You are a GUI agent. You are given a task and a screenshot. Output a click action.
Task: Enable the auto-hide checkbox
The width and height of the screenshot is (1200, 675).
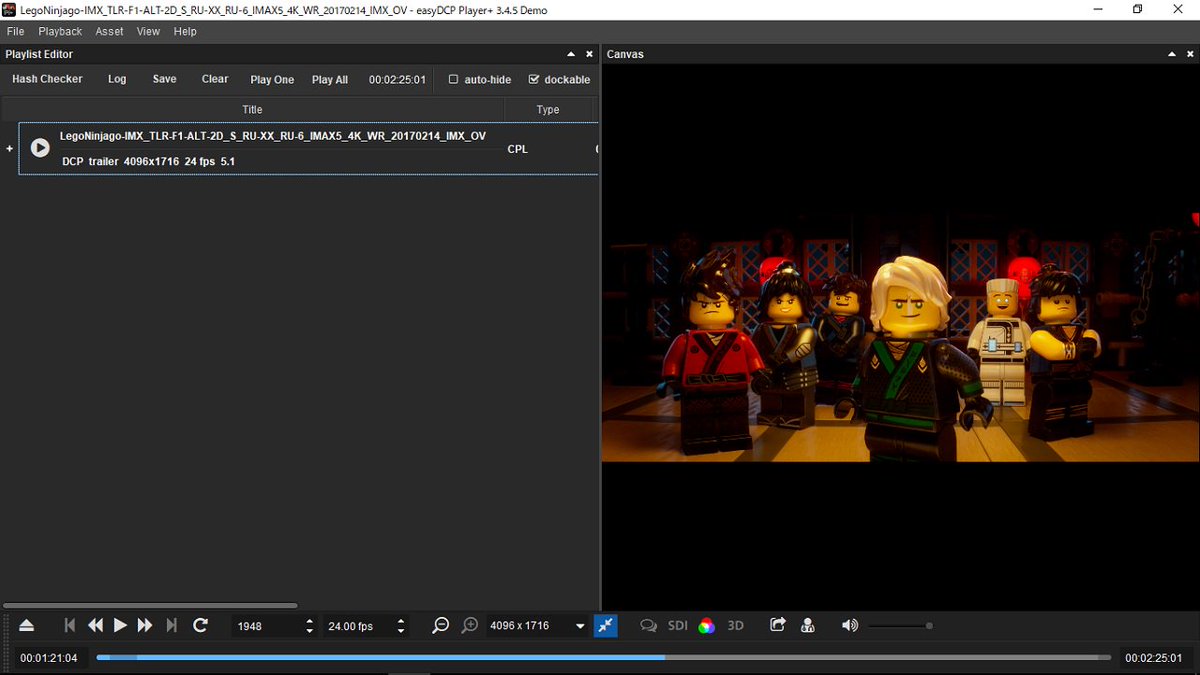pyautogui.click(x=453, y=79)
